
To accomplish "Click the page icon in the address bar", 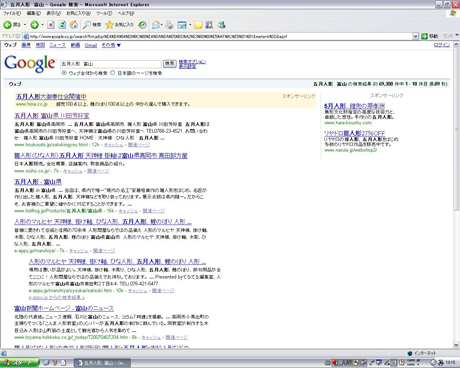I will coord(26,36).
